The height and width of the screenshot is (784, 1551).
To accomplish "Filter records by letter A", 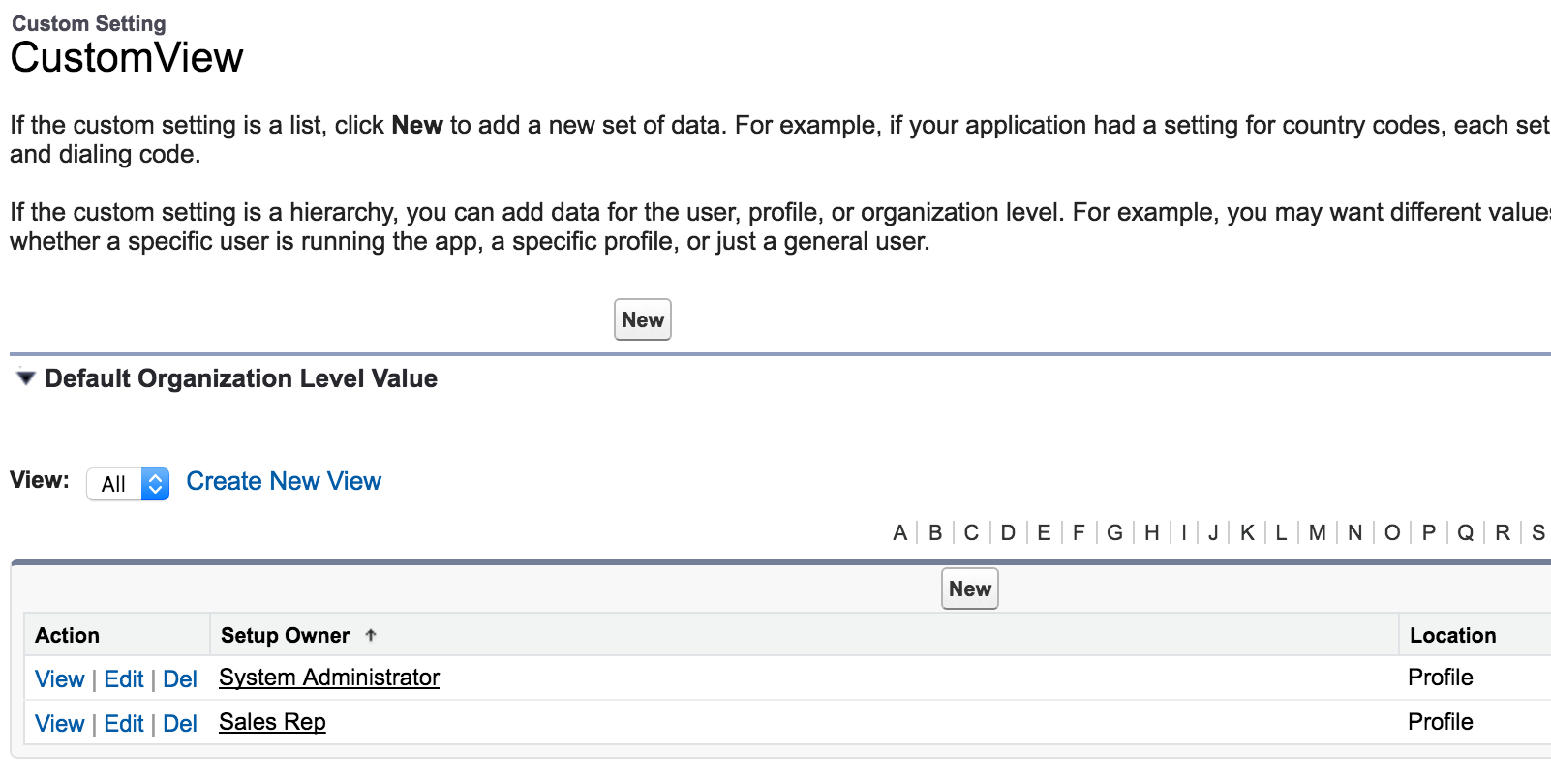I will coord(900,533).
